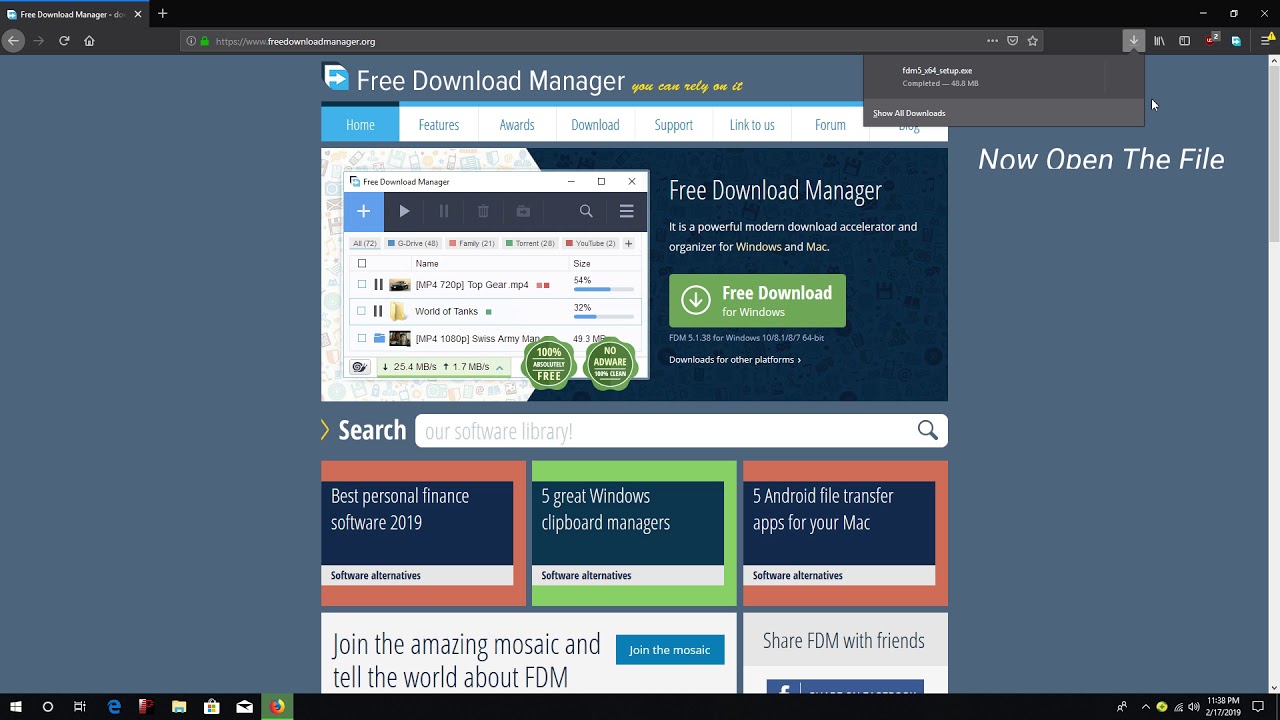The width and height of the screenshot is (1280, 720).
Task: Launch Microsoft Edge from the taskbar
Action: (114, 707)
